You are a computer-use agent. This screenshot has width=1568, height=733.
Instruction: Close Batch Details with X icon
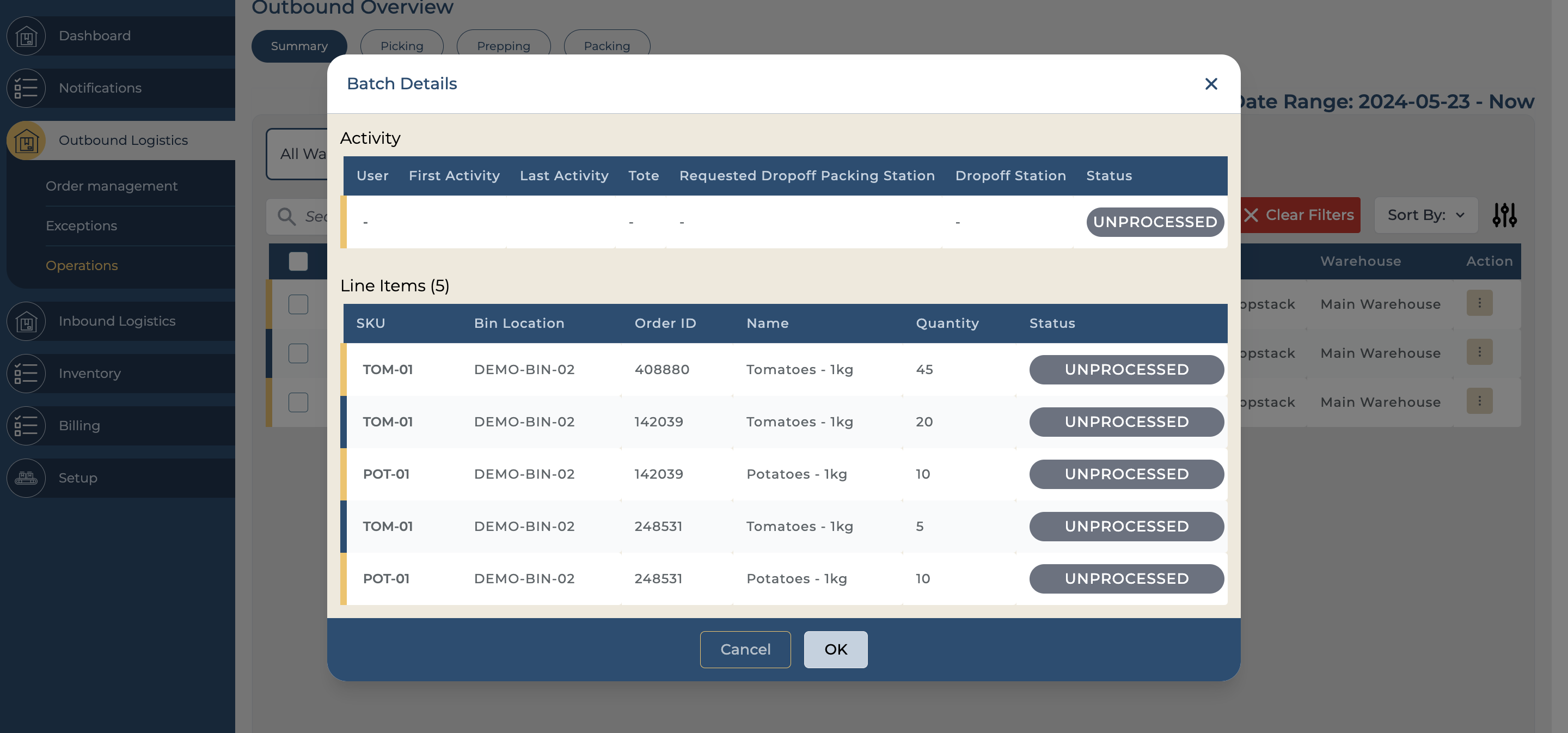[x=1211, y=84]
